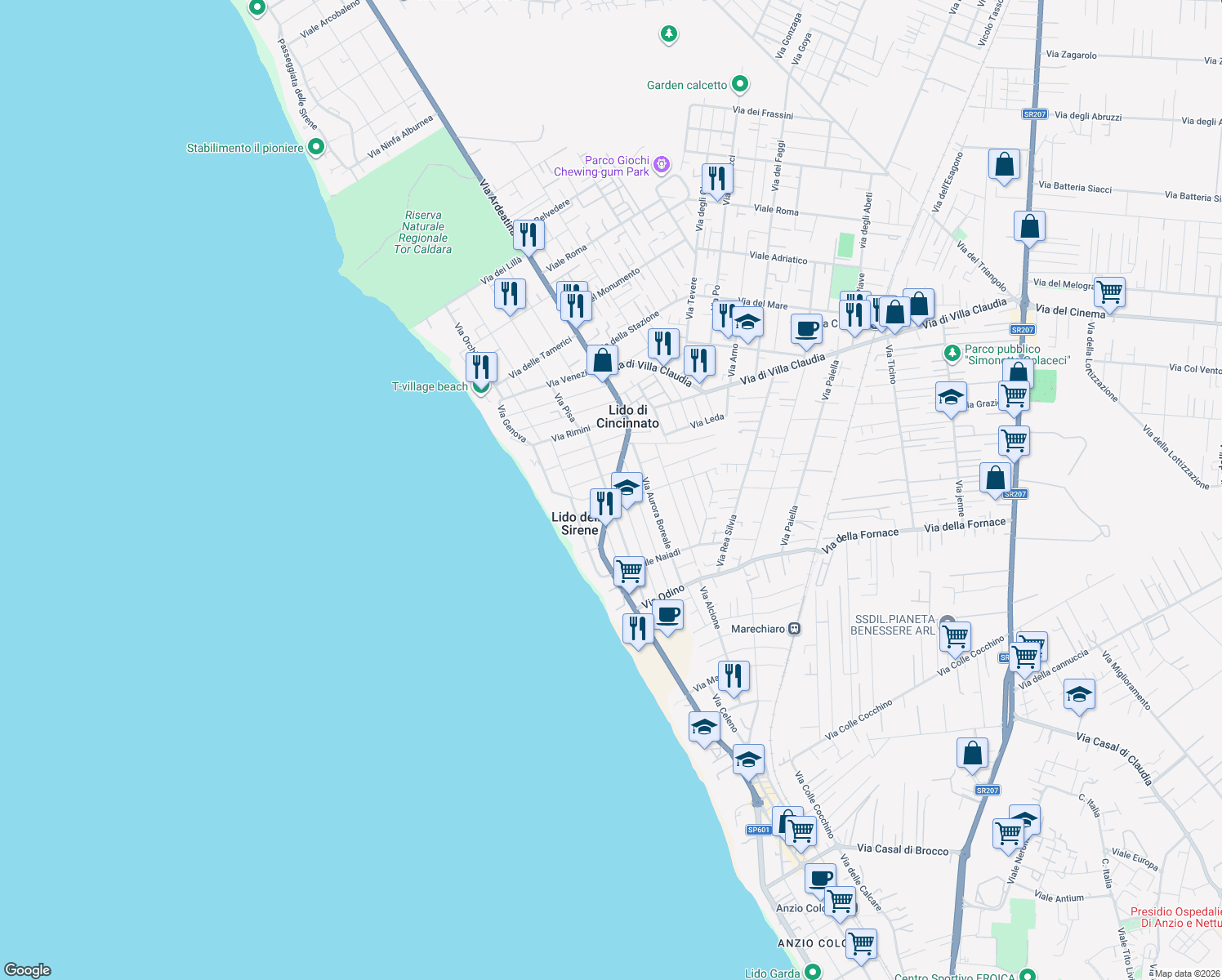The width and height of the screenshot is (1222, 980).
Task: Select the Garden calcetto green marker
Action: tap(739, 83)
